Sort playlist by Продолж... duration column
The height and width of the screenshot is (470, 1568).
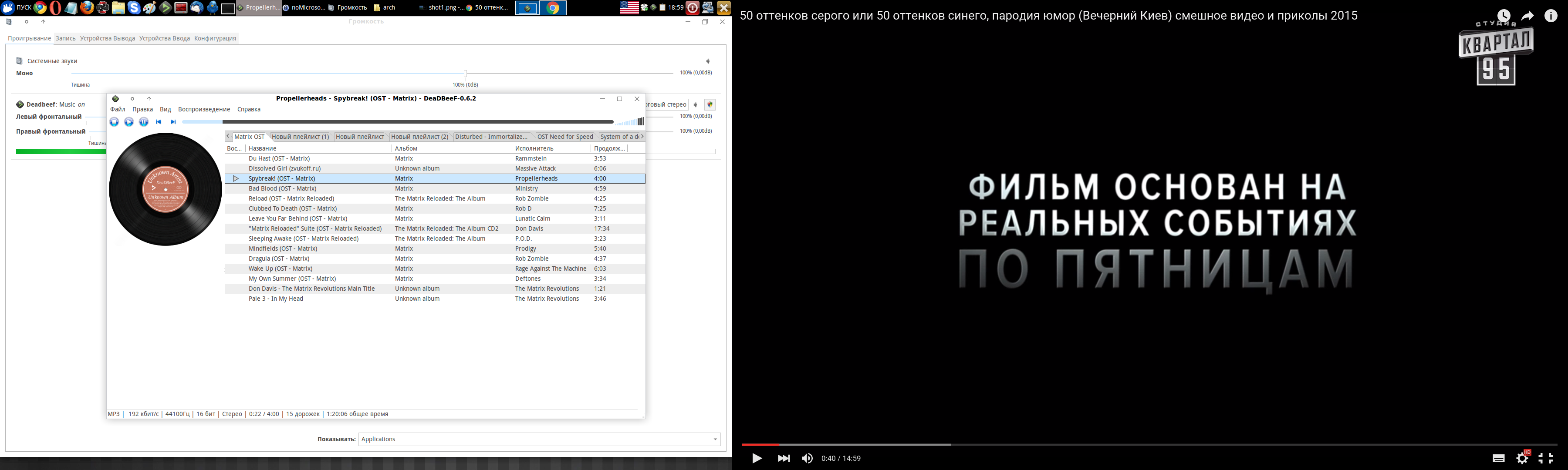[609, 148]
